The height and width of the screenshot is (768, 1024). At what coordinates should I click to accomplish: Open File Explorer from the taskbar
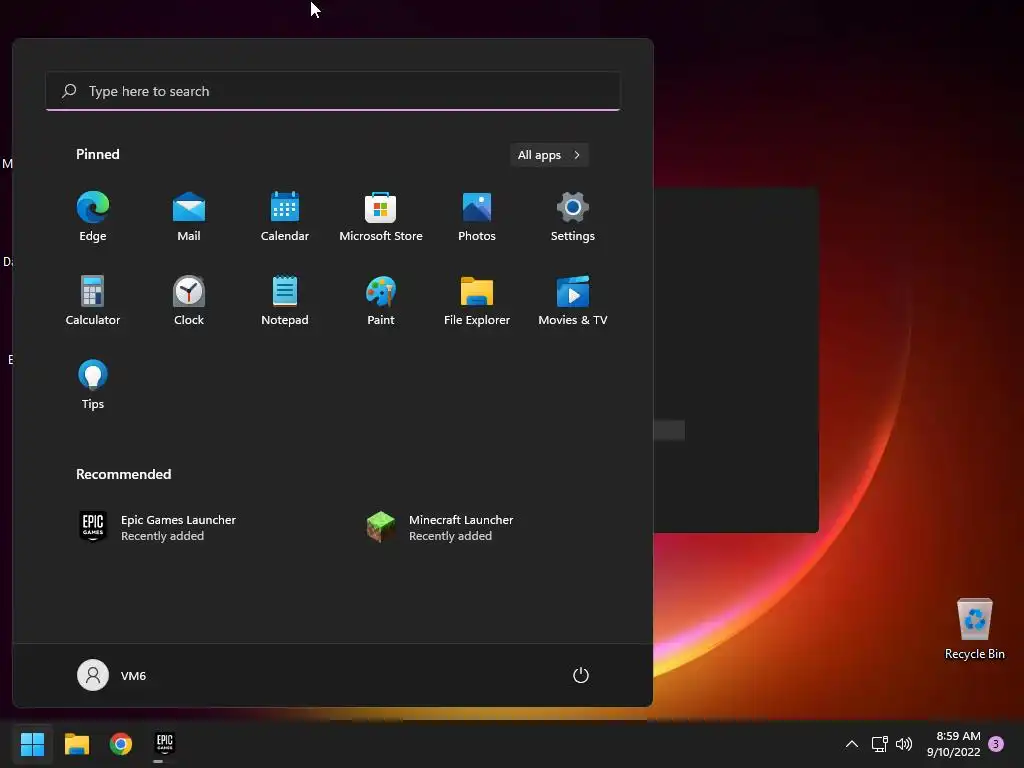[x=76, y=744]
